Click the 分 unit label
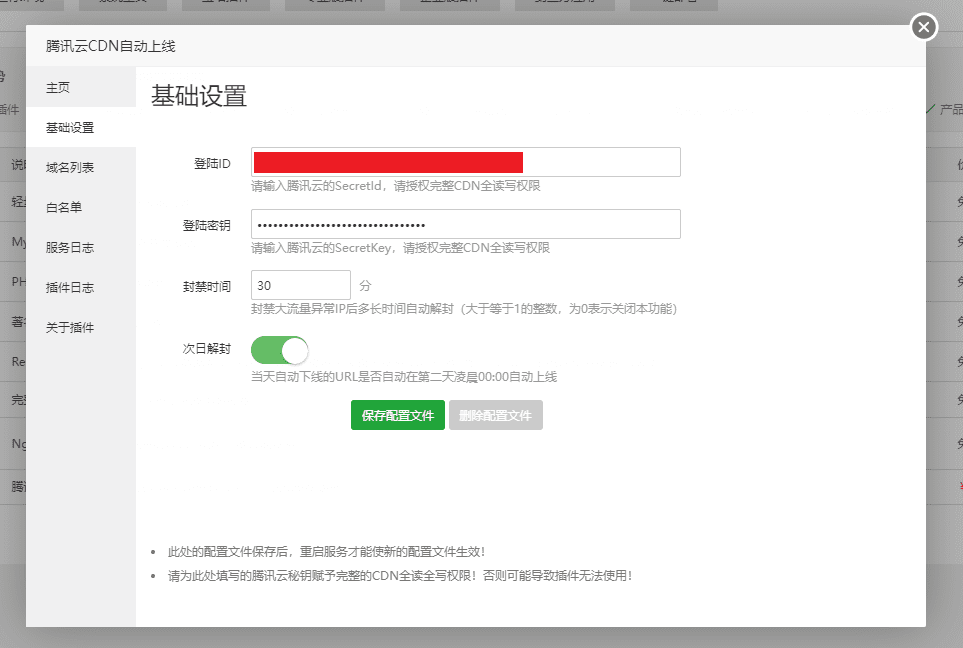Screen dimensions: 963x648 [x=365, y=286]
